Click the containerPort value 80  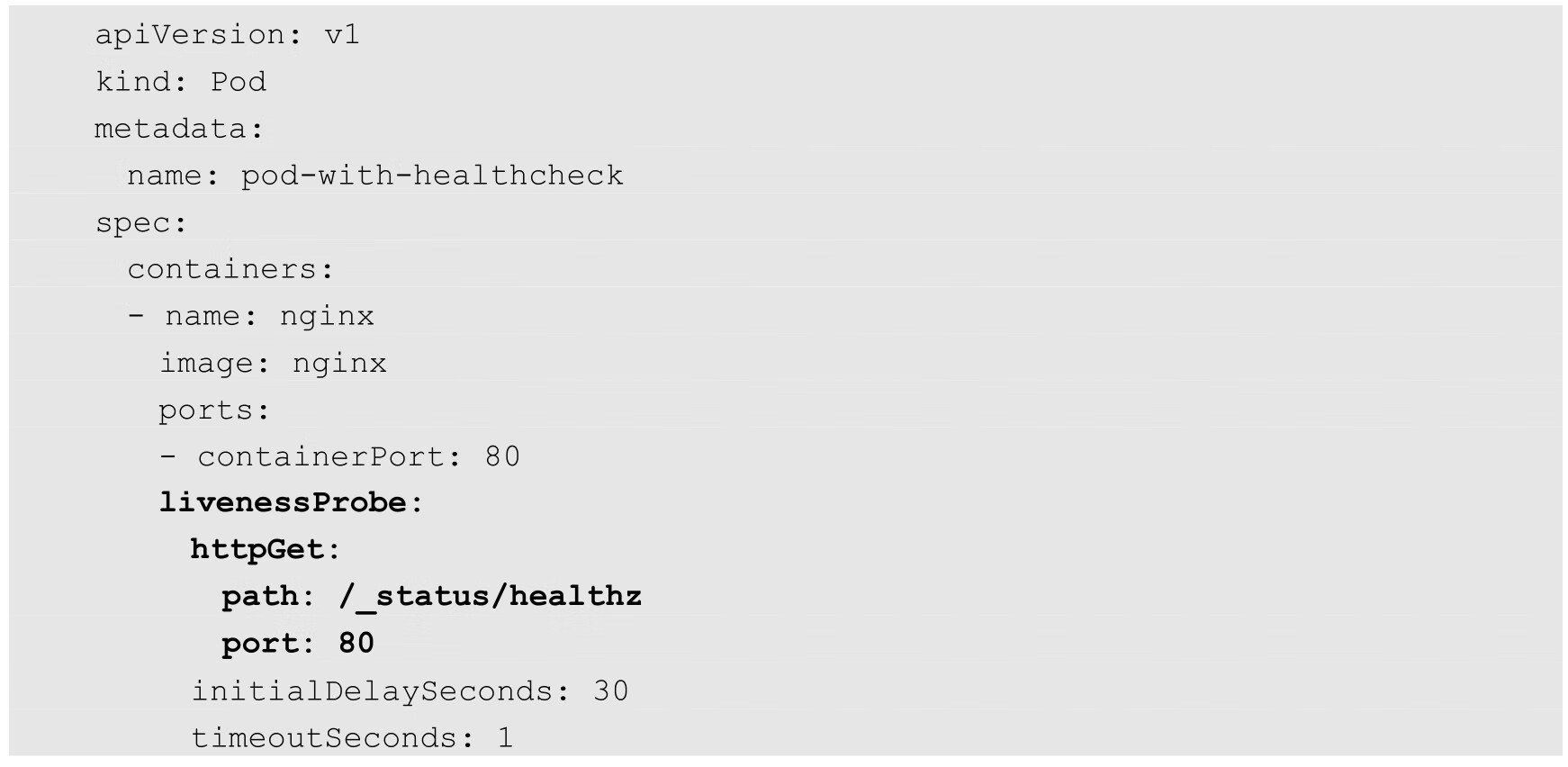502,457
